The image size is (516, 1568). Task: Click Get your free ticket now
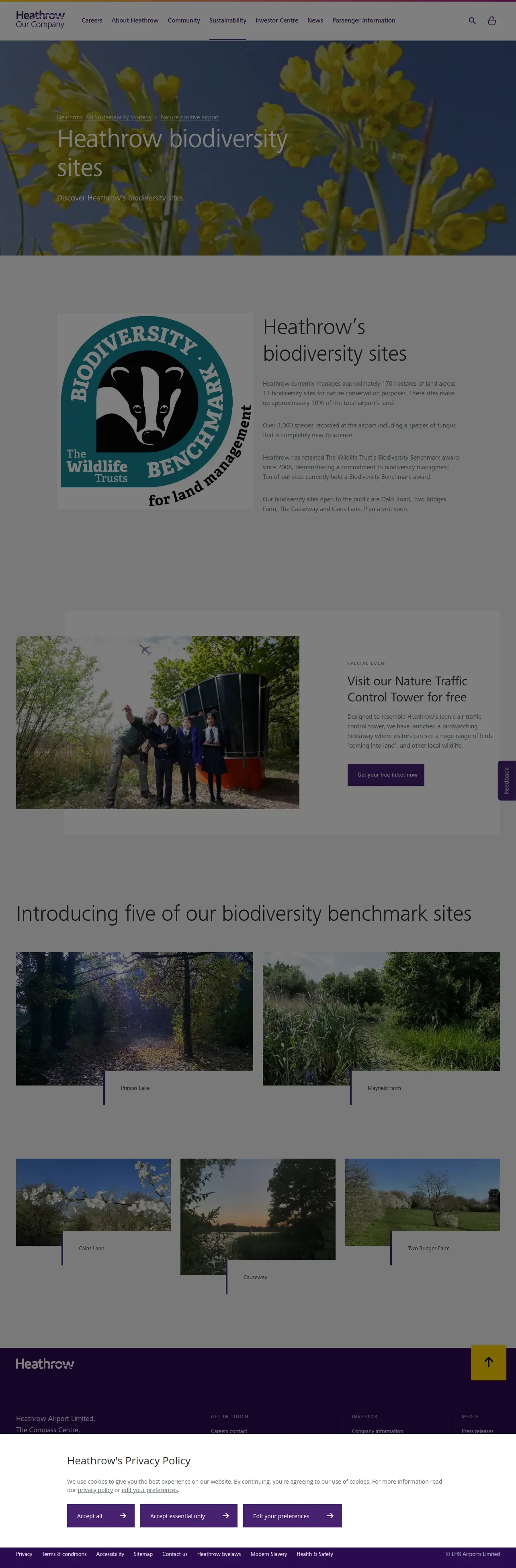386,774
